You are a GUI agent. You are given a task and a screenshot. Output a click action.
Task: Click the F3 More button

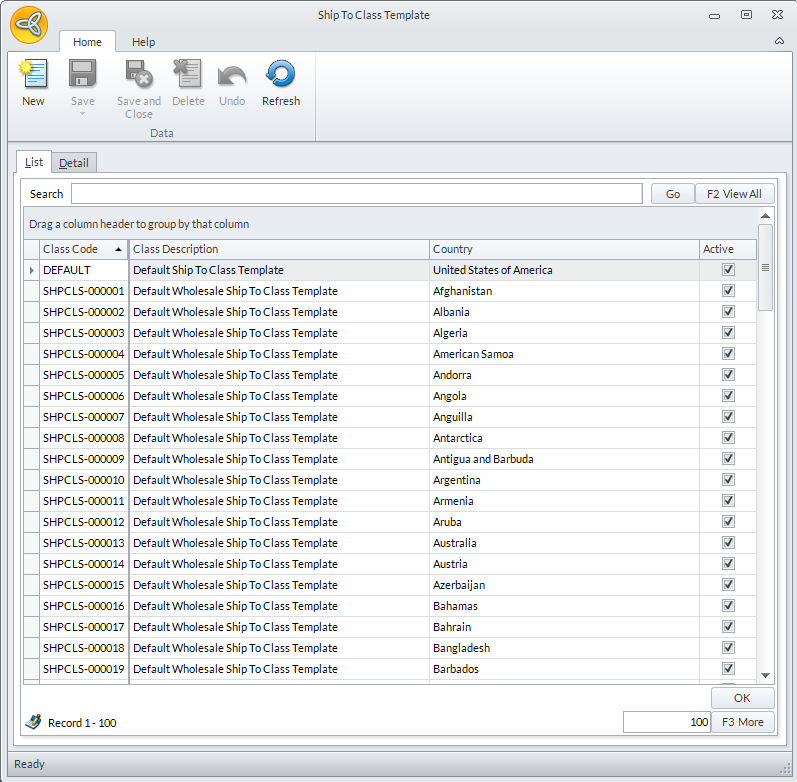click(x=742, y=722)
